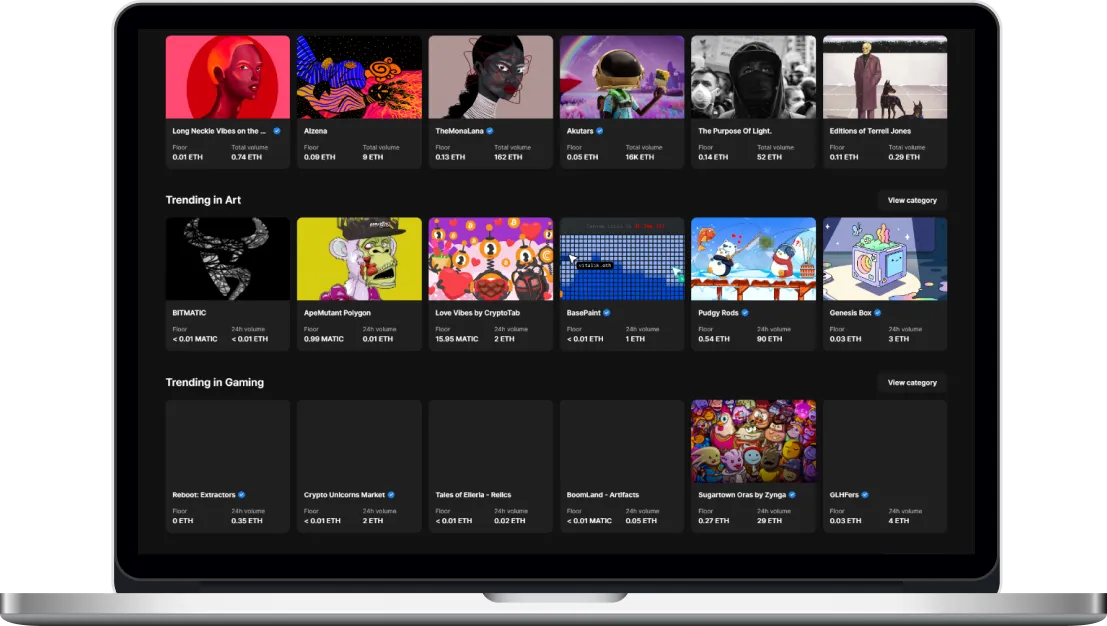Click verified badge next to Genesis Box
This screenshot has height=626, width=1107.
tap(878, 313)
